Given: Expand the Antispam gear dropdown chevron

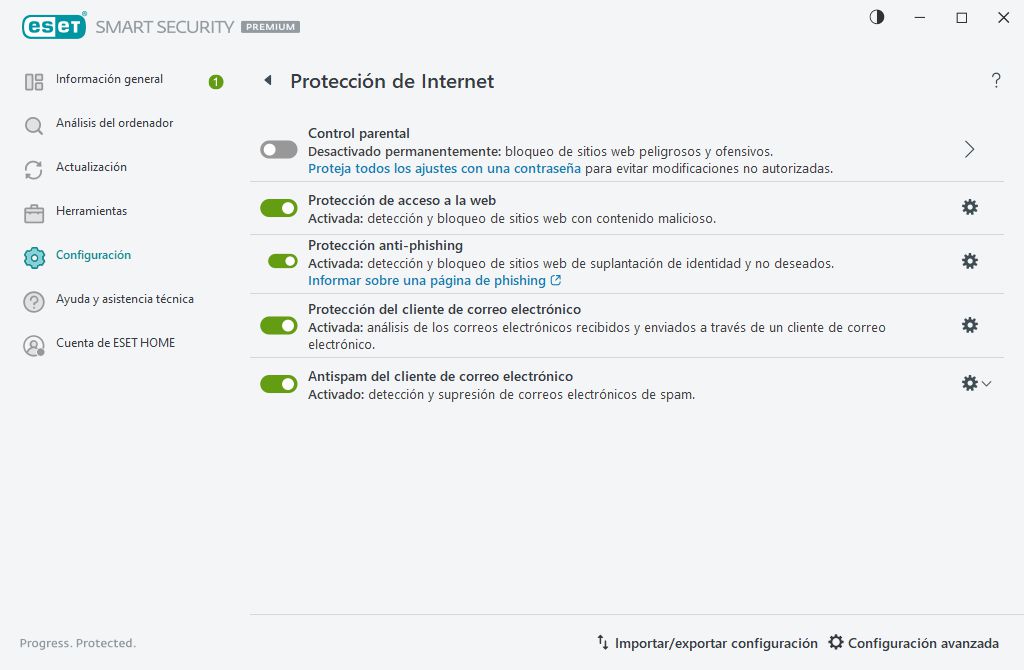Looking at the screenshot, I should [x=986, y=383].
